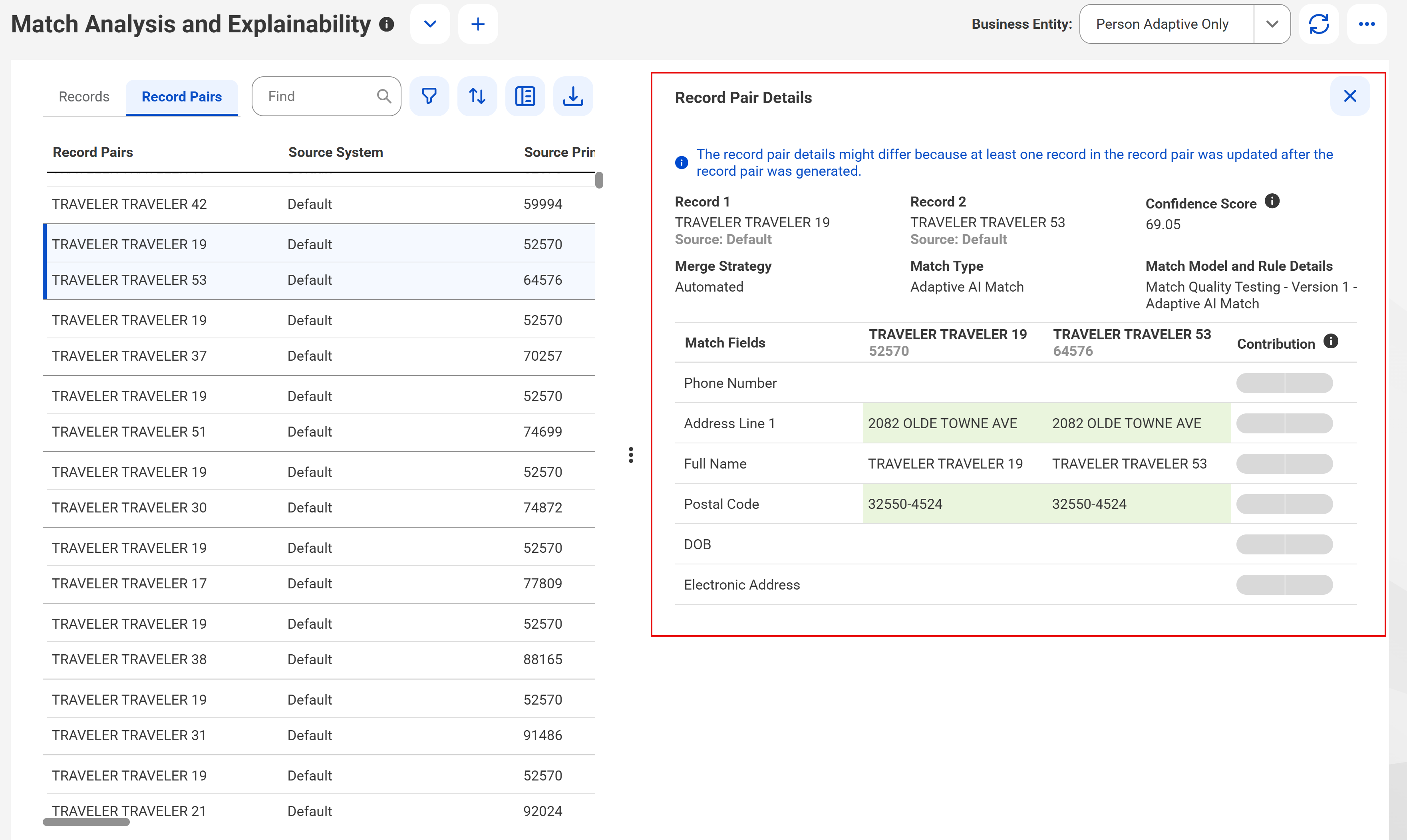Viewport: 1407px width, 840px height.
Task: Expand the page title chevron dropdown
Action: 430,24
